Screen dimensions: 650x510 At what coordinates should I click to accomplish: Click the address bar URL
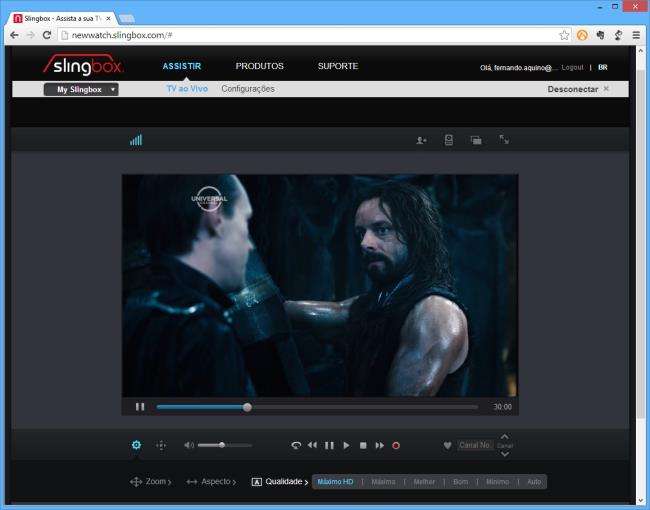[122, 35]
